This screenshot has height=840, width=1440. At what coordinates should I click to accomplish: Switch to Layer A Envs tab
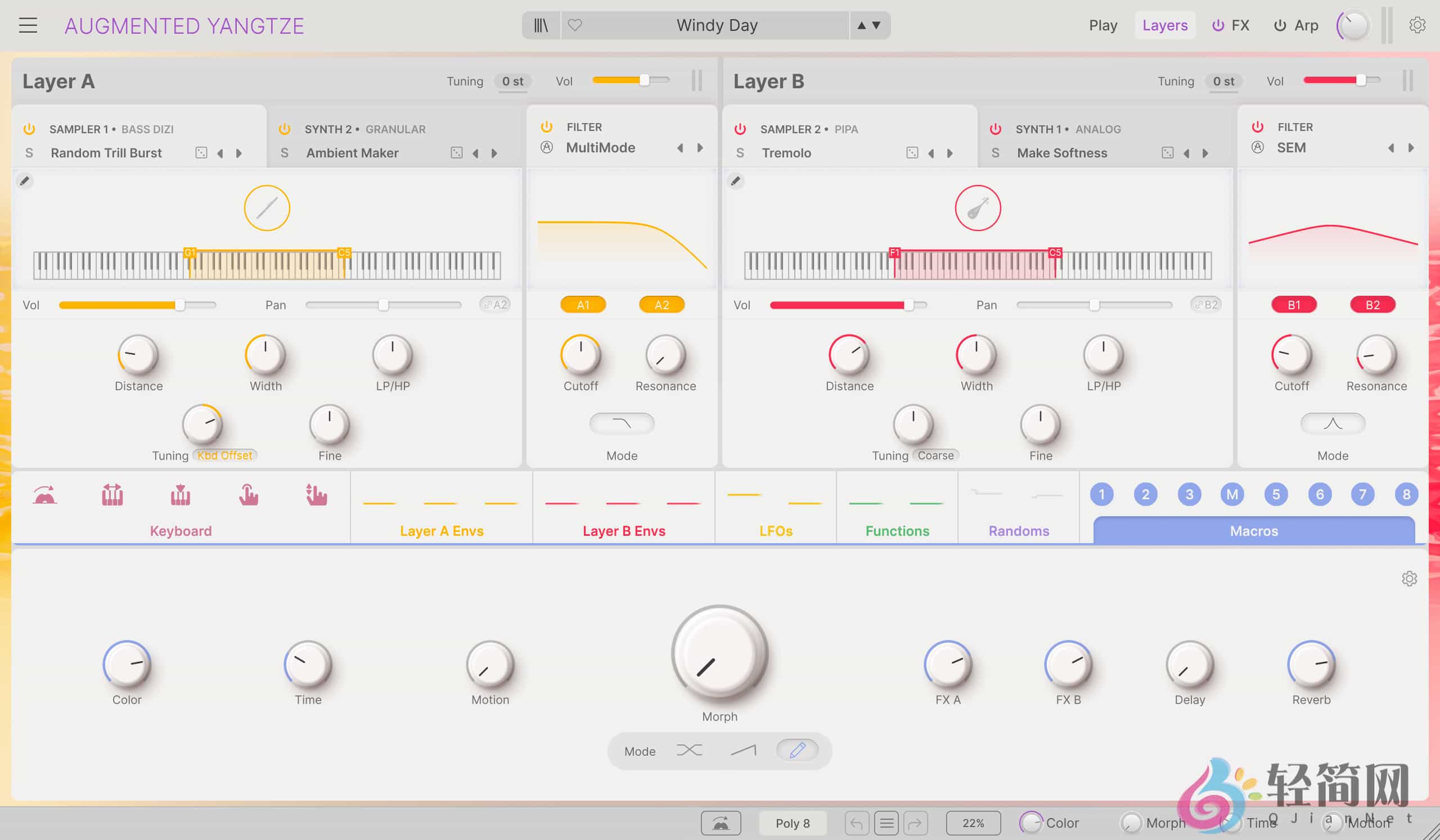click(x=441, y=531)
